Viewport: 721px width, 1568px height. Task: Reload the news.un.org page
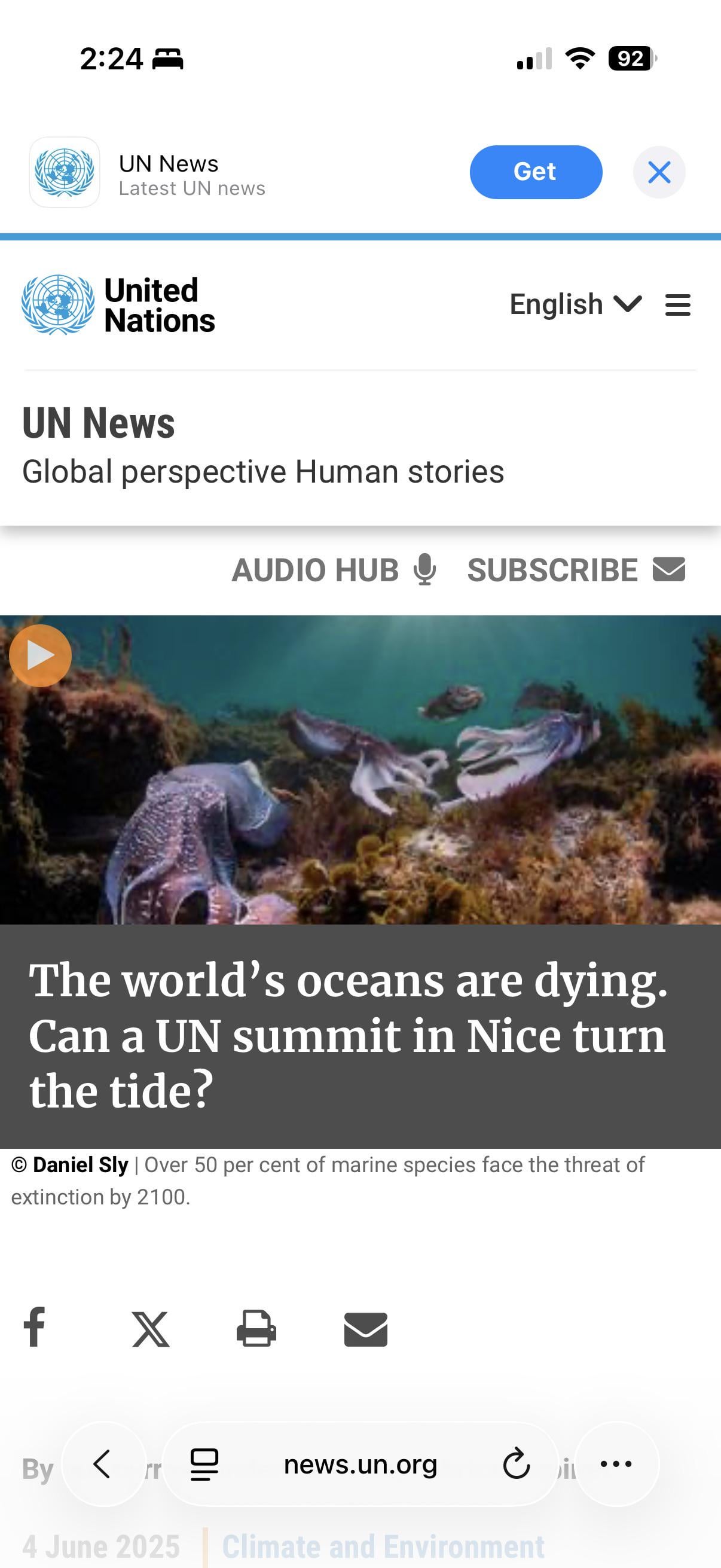click(516, 1464)
